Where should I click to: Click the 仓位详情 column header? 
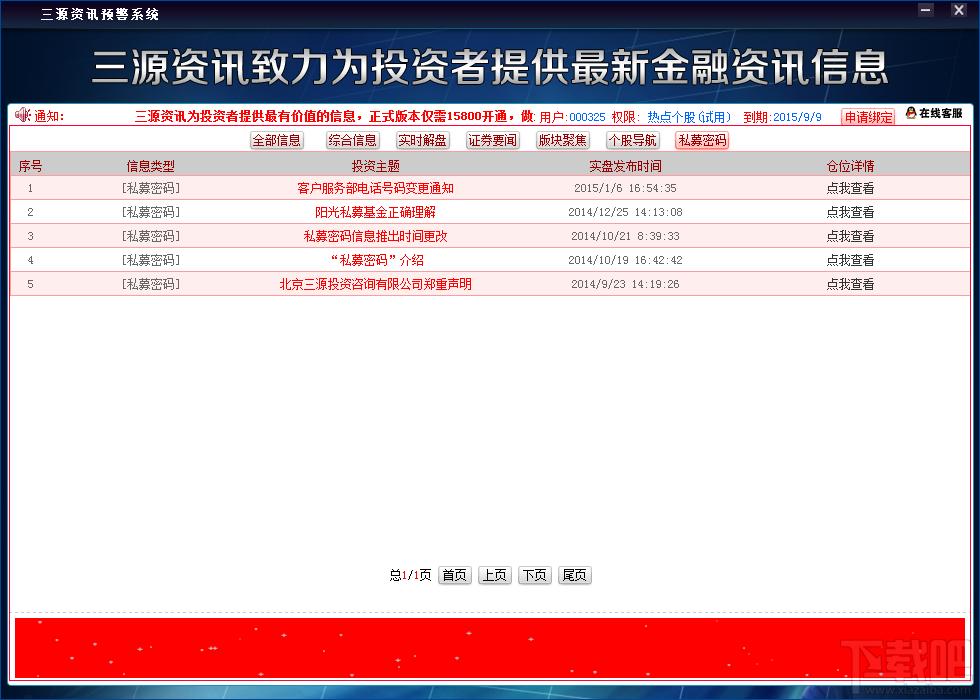[x=850, y=166]
